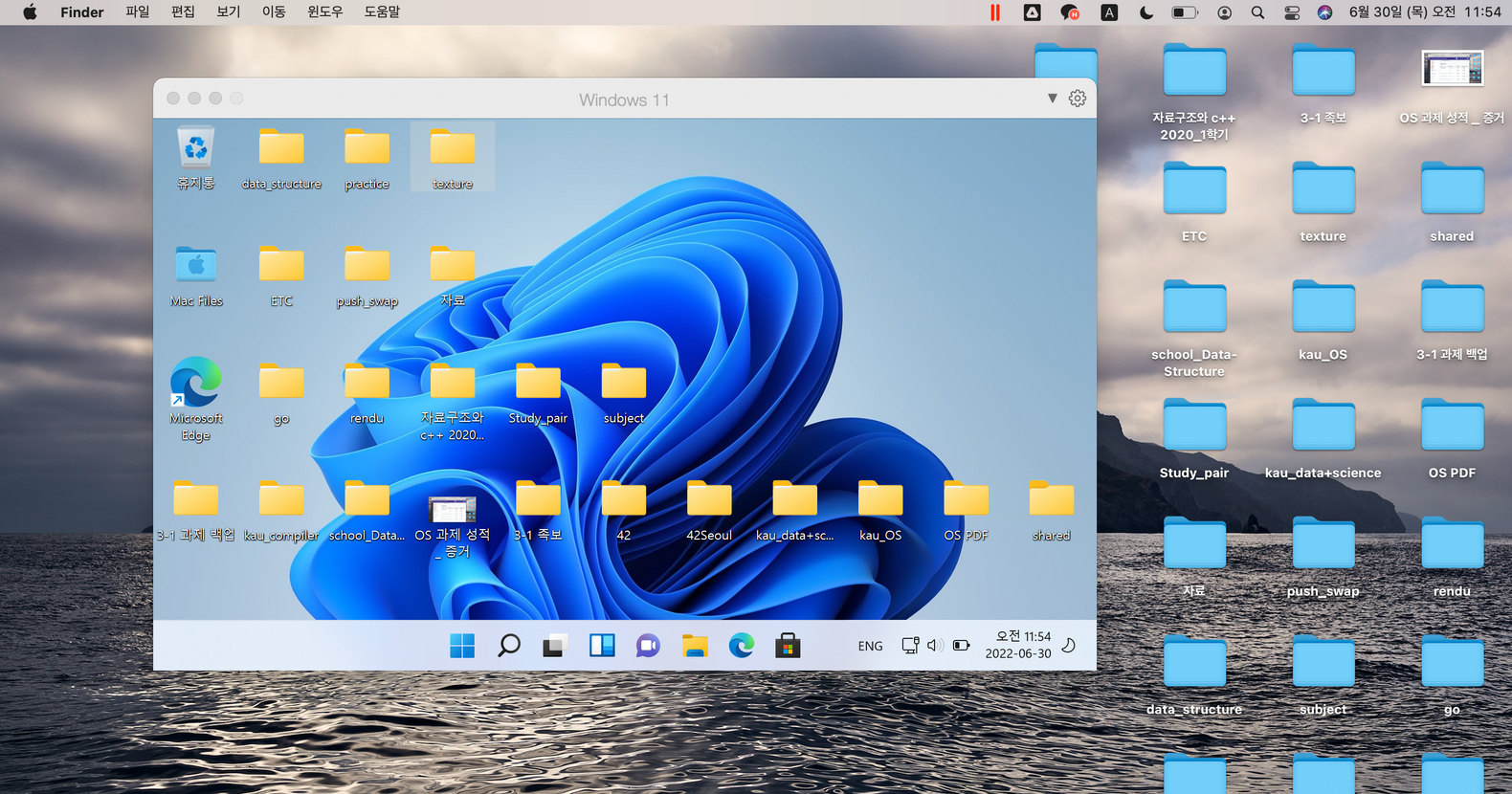Open Windows Start menu in taskbar
Viewport: 1512px width, 794px height.
tap(462, 646)
